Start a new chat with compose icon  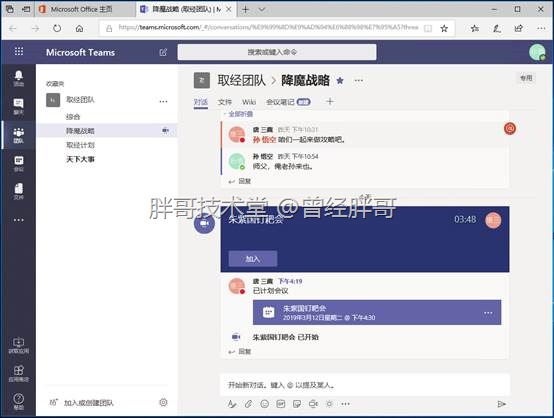point(163,52)
